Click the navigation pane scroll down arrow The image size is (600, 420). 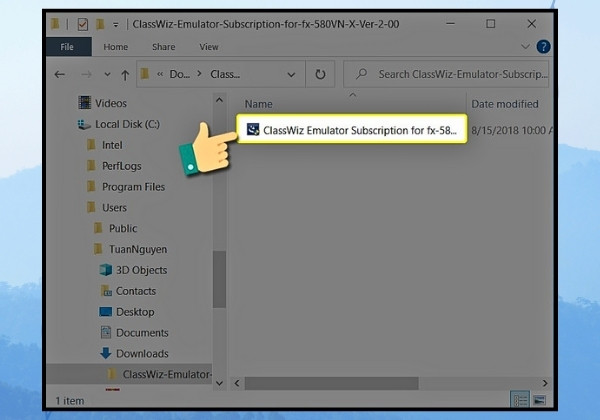pyautogui.click(x=219, y=383)
